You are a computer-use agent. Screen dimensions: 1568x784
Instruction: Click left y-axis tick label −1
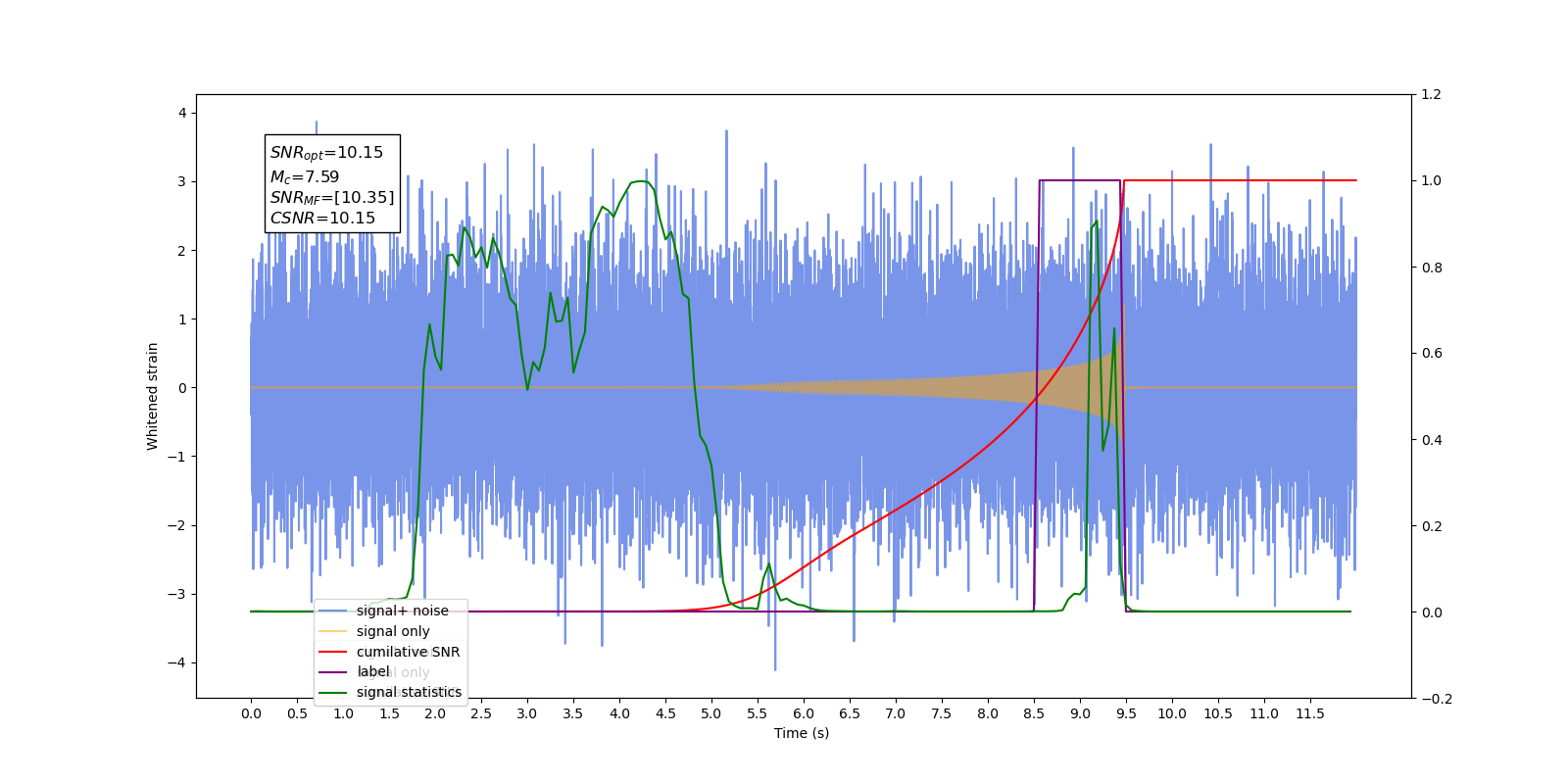tap(176, 457)
